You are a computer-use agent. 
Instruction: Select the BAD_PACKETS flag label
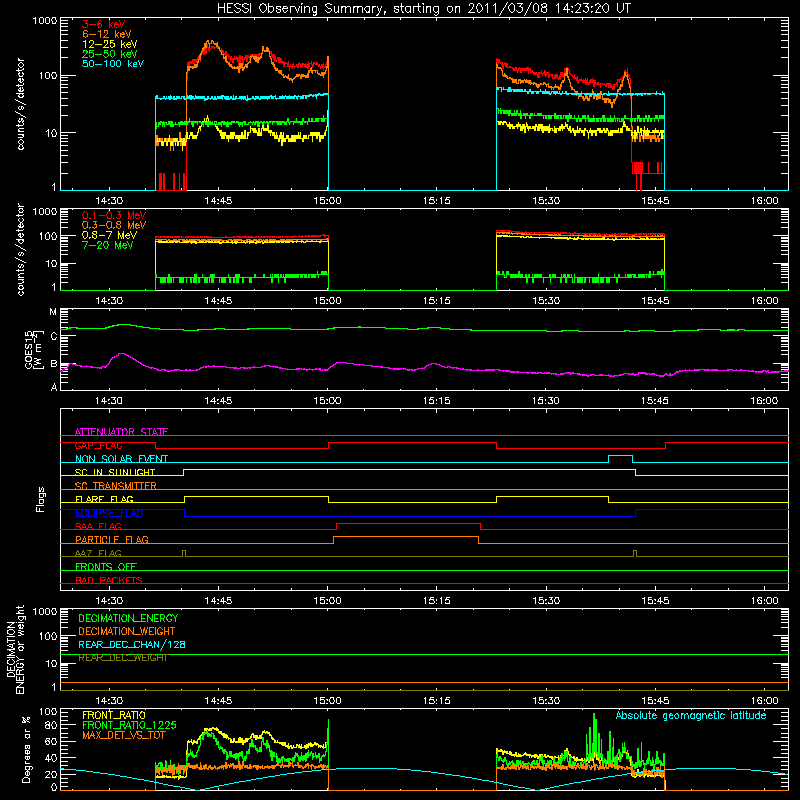pos(109,580)
